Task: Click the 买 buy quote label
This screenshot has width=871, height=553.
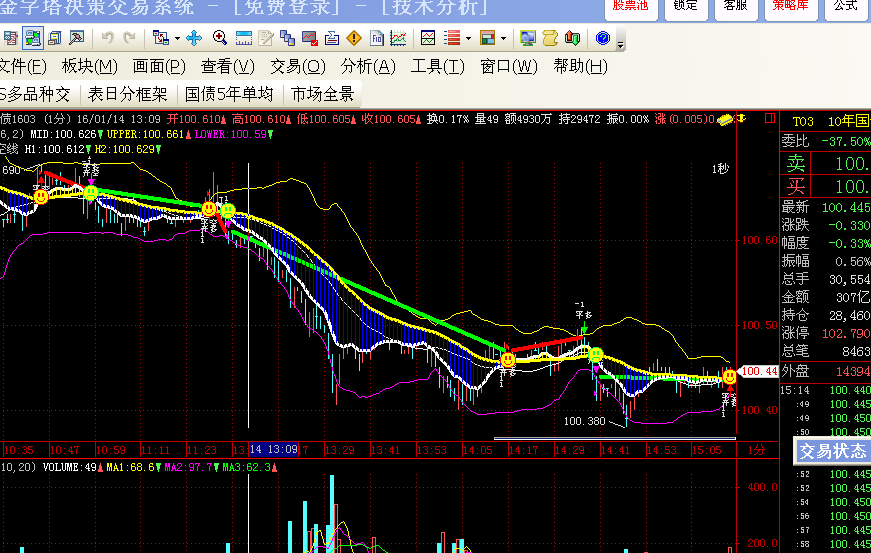Action: [x=795, y=187]
